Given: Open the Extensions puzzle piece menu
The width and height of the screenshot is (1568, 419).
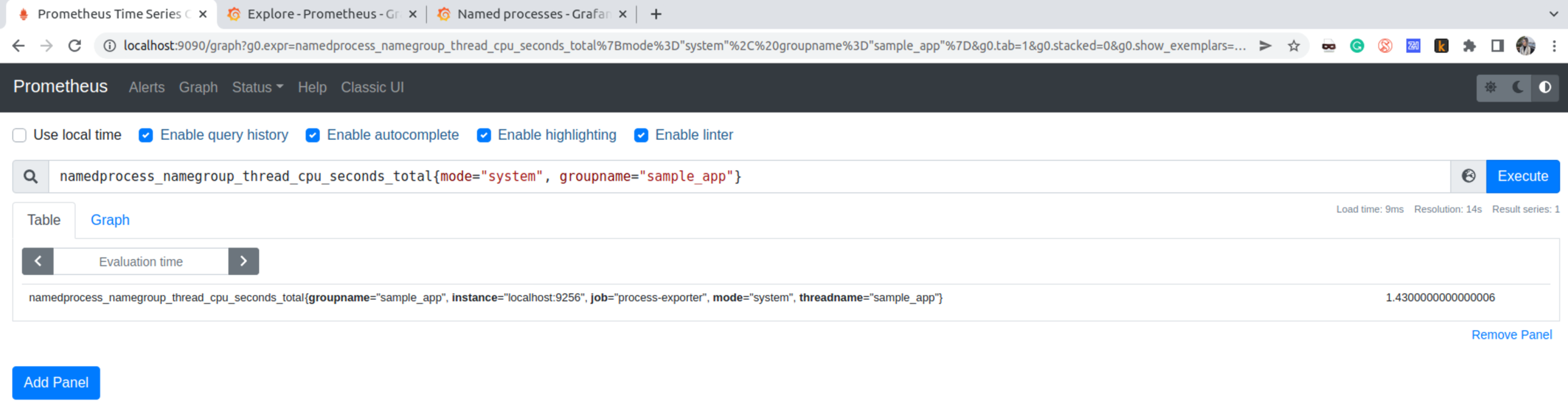Looking at the screenshot, I should (1469, 46).
